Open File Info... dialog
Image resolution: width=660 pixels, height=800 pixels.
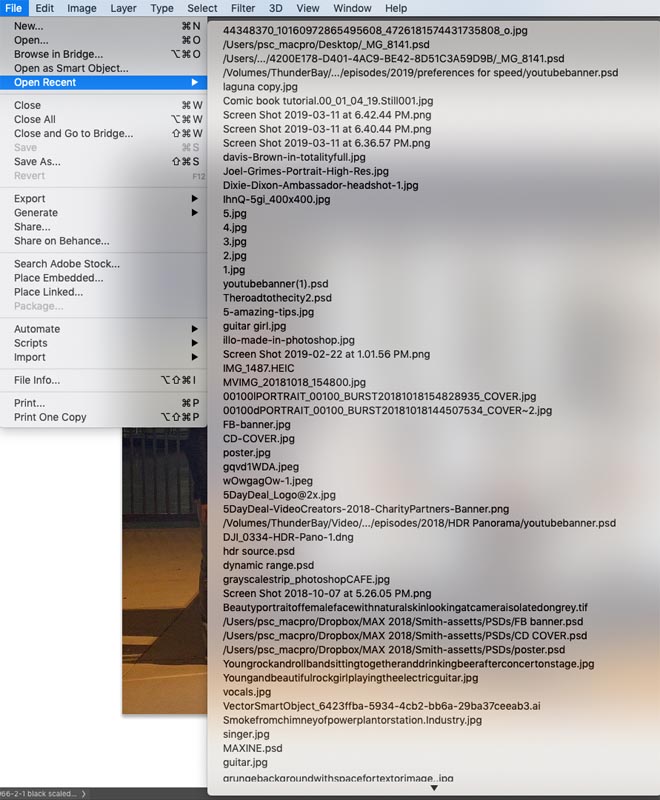coord(104,380)
